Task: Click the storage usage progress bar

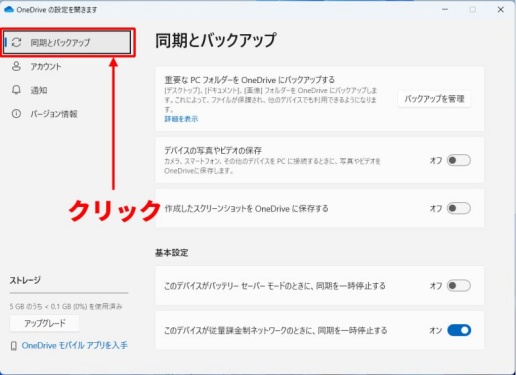Action: pos(69,293)
